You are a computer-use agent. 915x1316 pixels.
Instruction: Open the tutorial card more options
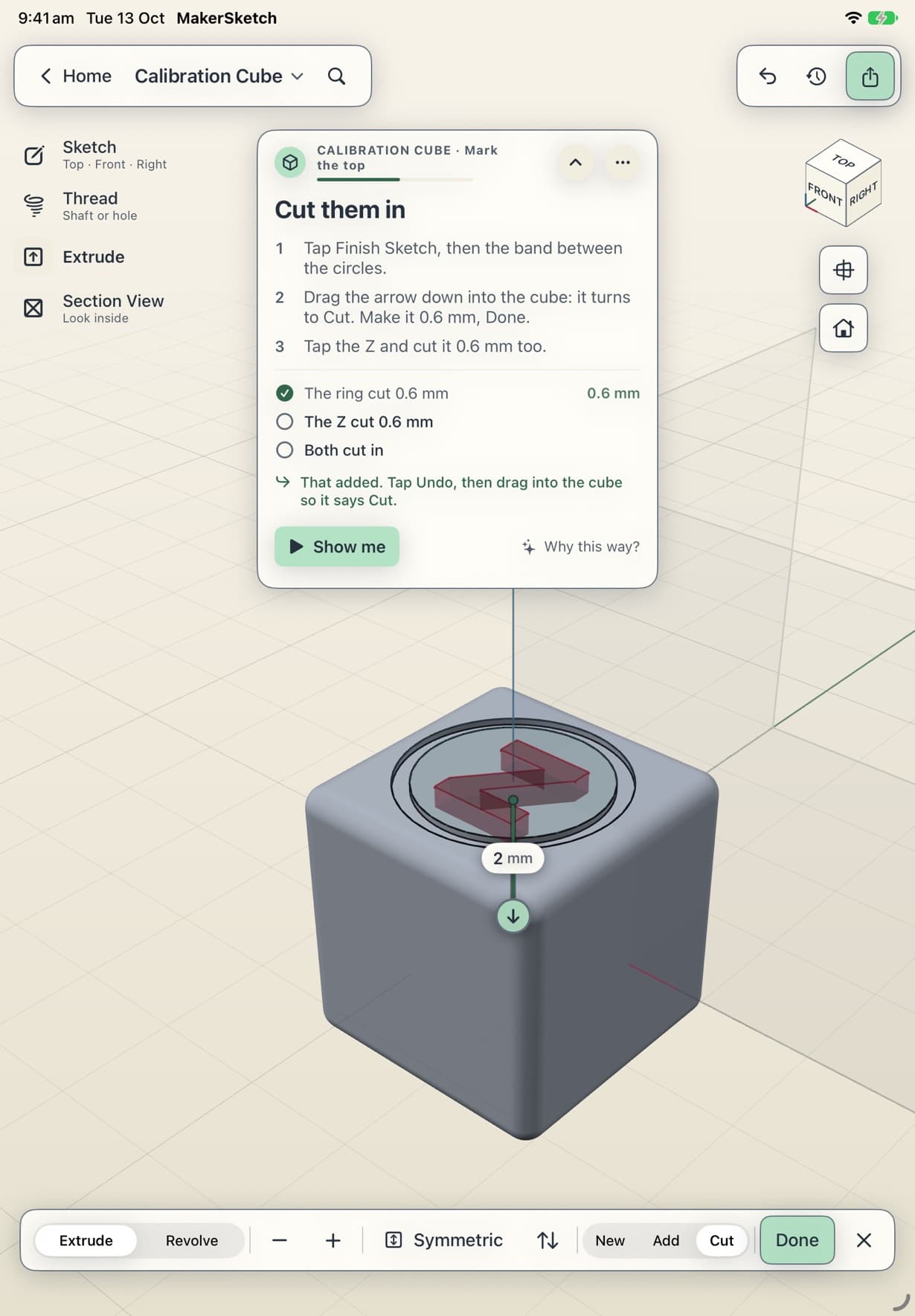click(623, 162)
